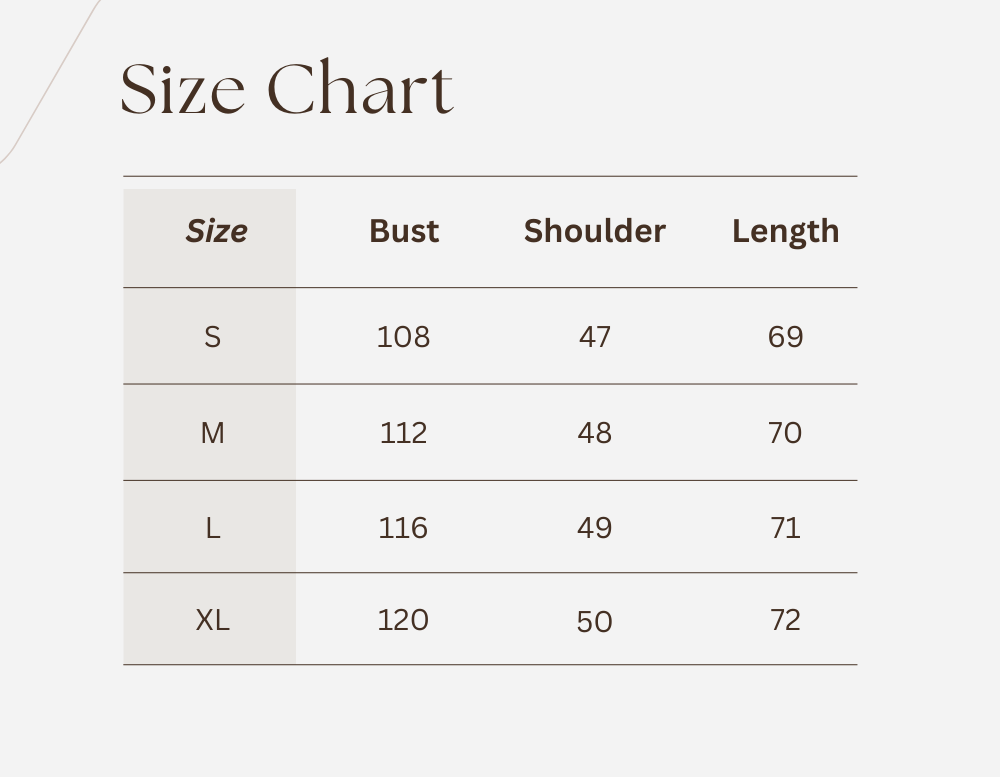Image resolution: width=1000 pixels, height=777 pixels.
Task: Select the L size row label
Action: pyautogui.click(x=212, y=527)
